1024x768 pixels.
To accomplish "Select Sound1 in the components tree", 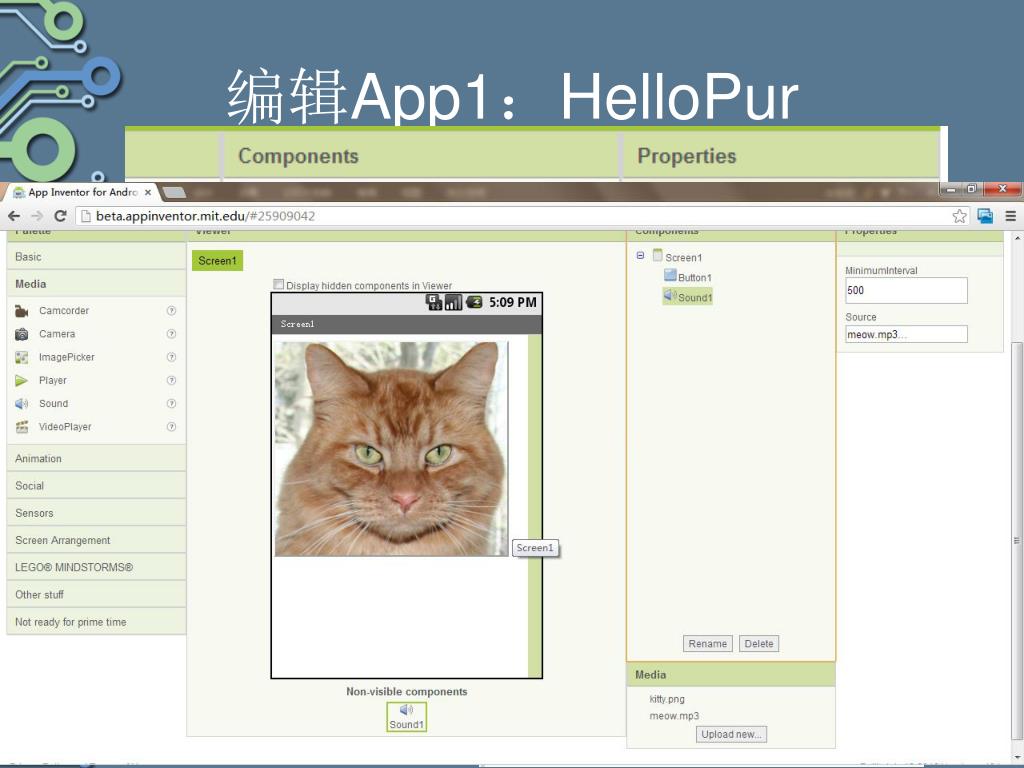I will coord(688,297).
